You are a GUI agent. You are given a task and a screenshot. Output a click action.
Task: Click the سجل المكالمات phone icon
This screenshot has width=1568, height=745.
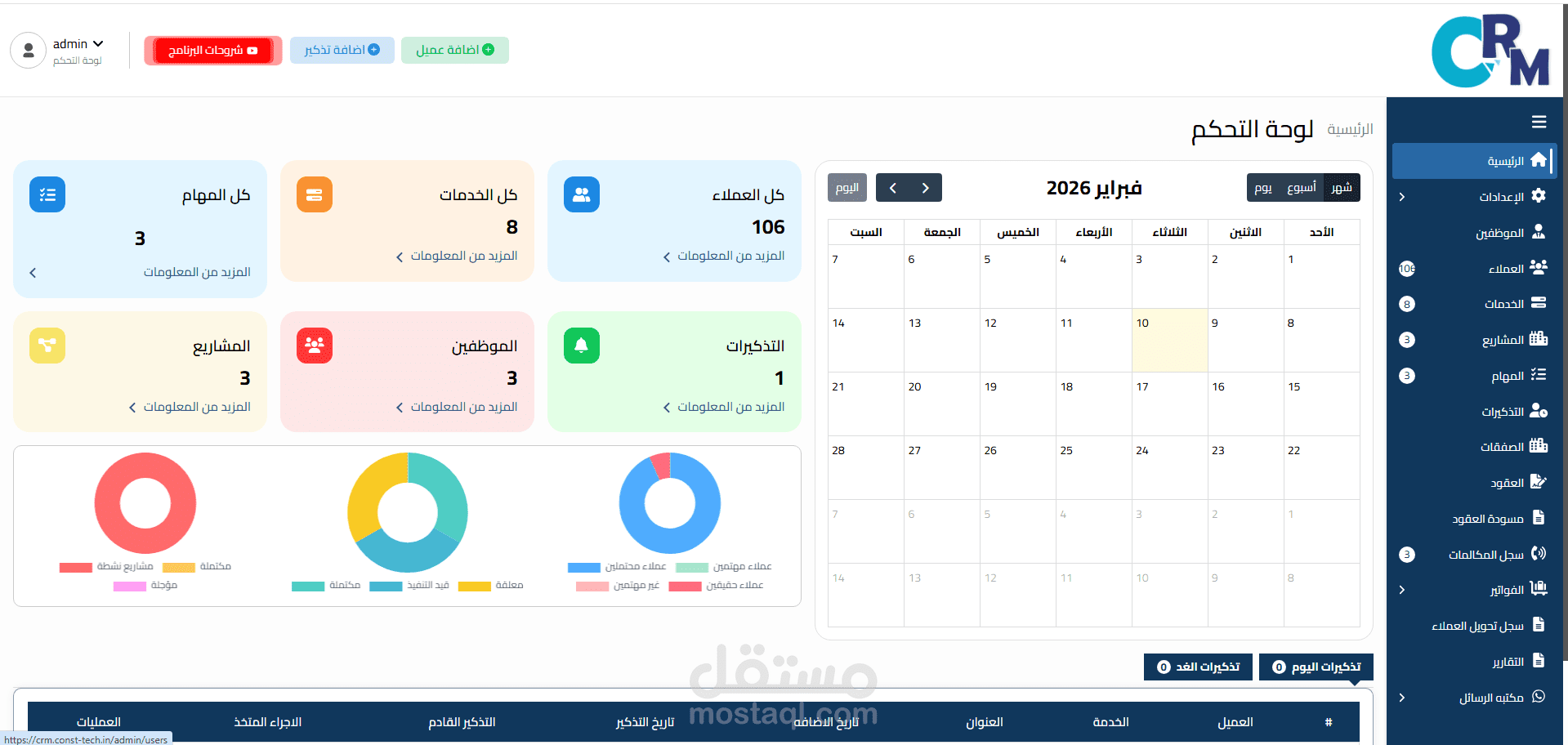[1539, 554]
